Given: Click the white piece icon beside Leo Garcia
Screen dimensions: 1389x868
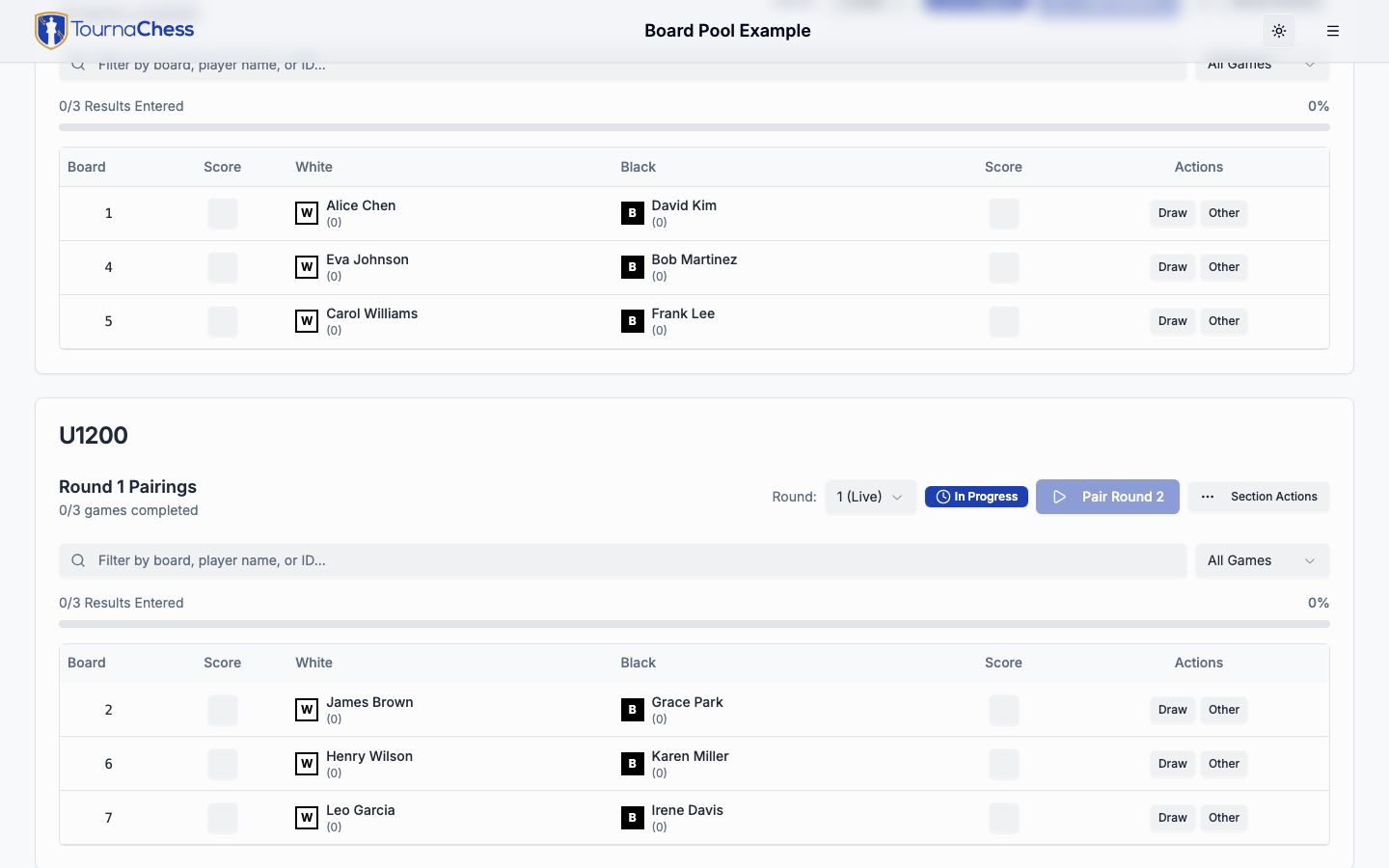Looking at the screenshot, I should [307, 818].
